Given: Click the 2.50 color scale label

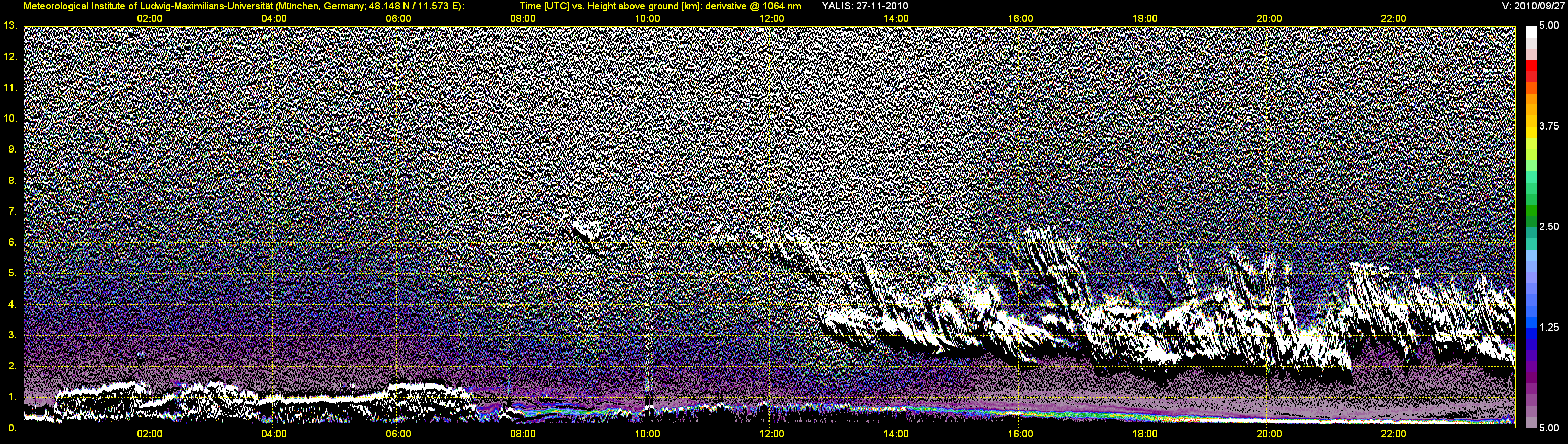Looking at the screenshot, I should [1549, 226].
